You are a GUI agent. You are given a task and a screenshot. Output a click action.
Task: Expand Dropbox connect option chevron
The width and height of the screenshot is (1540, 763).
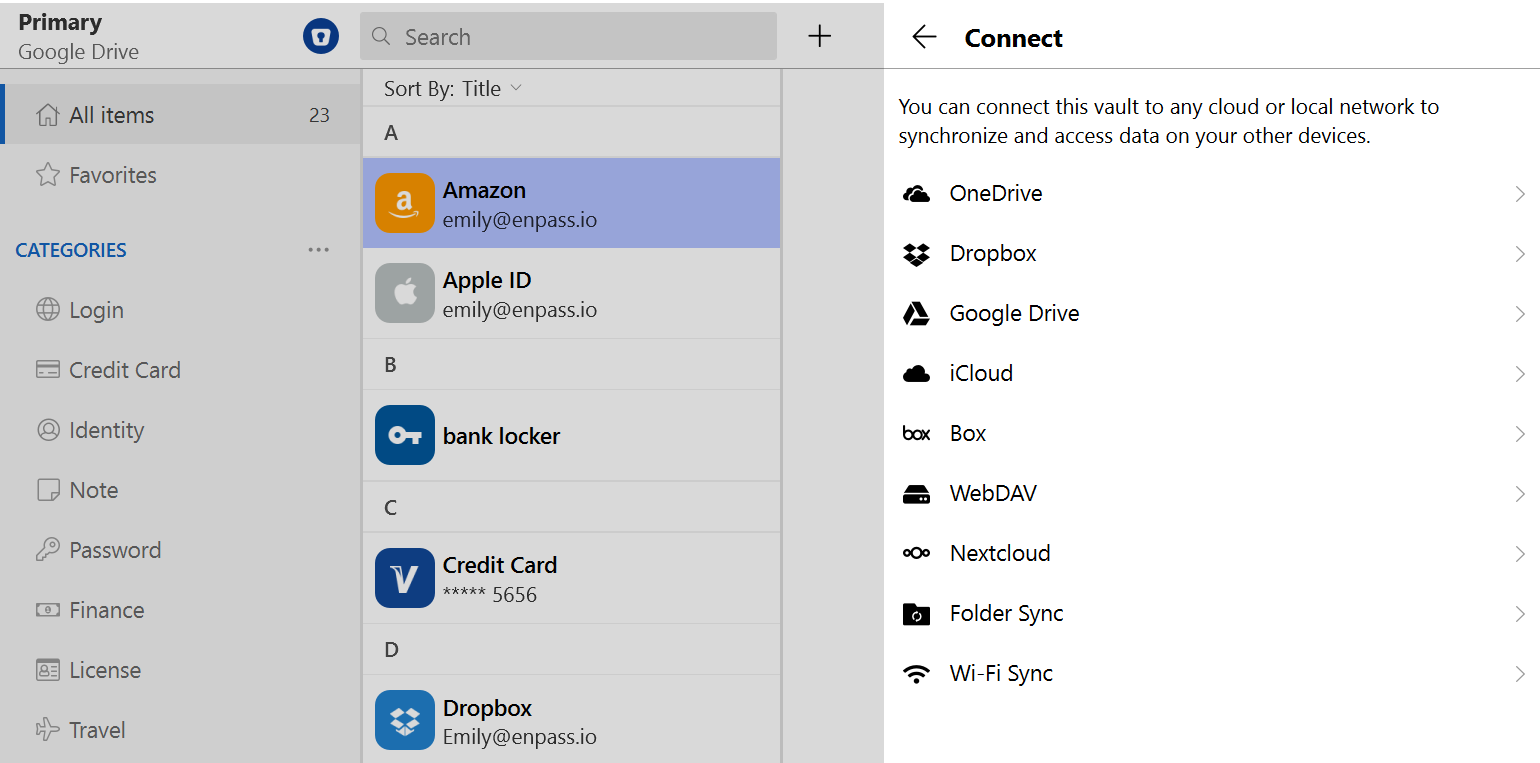tap(1520, 254)
